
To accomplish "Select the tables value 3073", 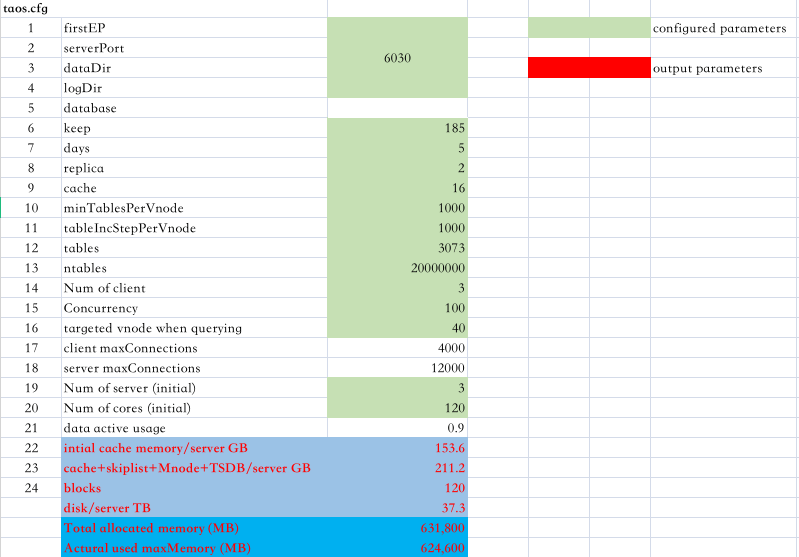I will point(397,248).
